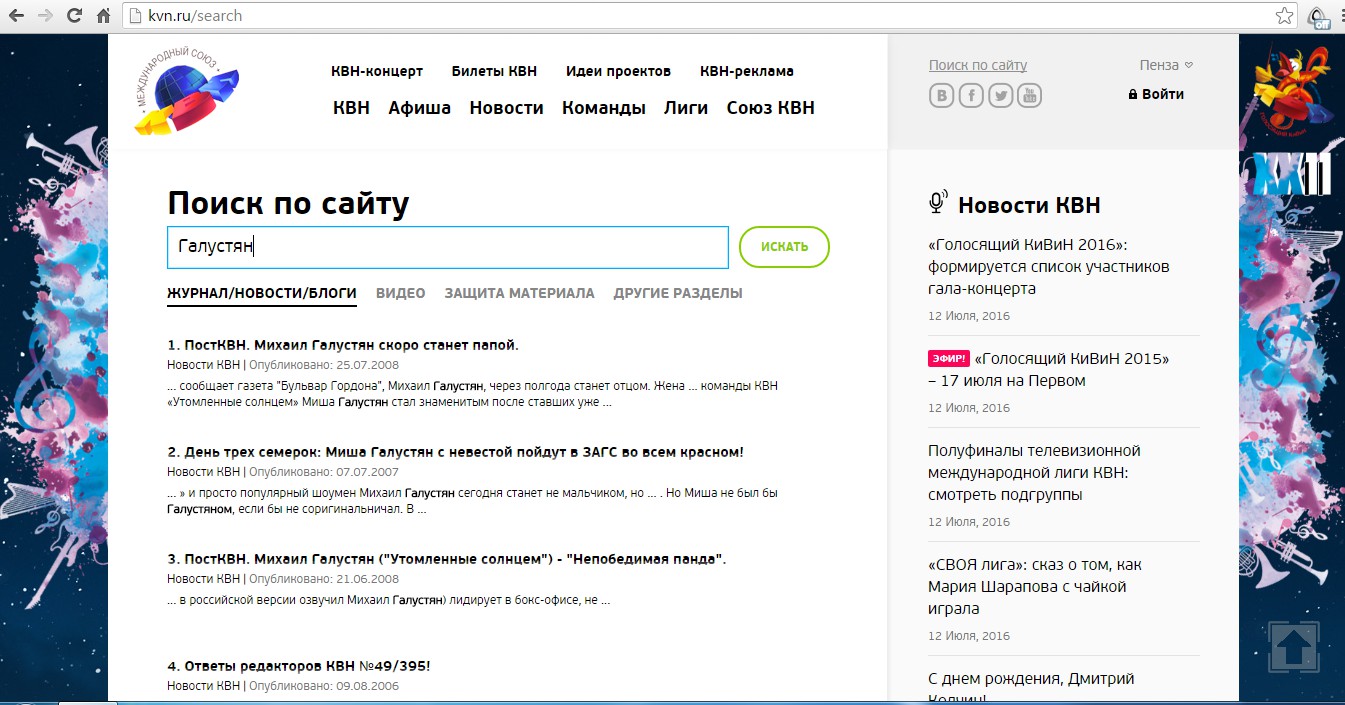The width and height of the screenshot is (1345, 705).
Task: Open news С днем рождения, Дмитрий
Action: tap(1031, 688)
